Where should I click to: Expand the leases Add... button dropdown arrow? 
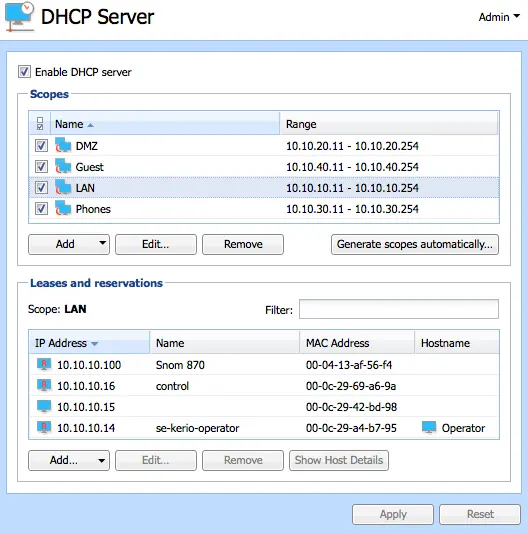(x=101, y=460)
